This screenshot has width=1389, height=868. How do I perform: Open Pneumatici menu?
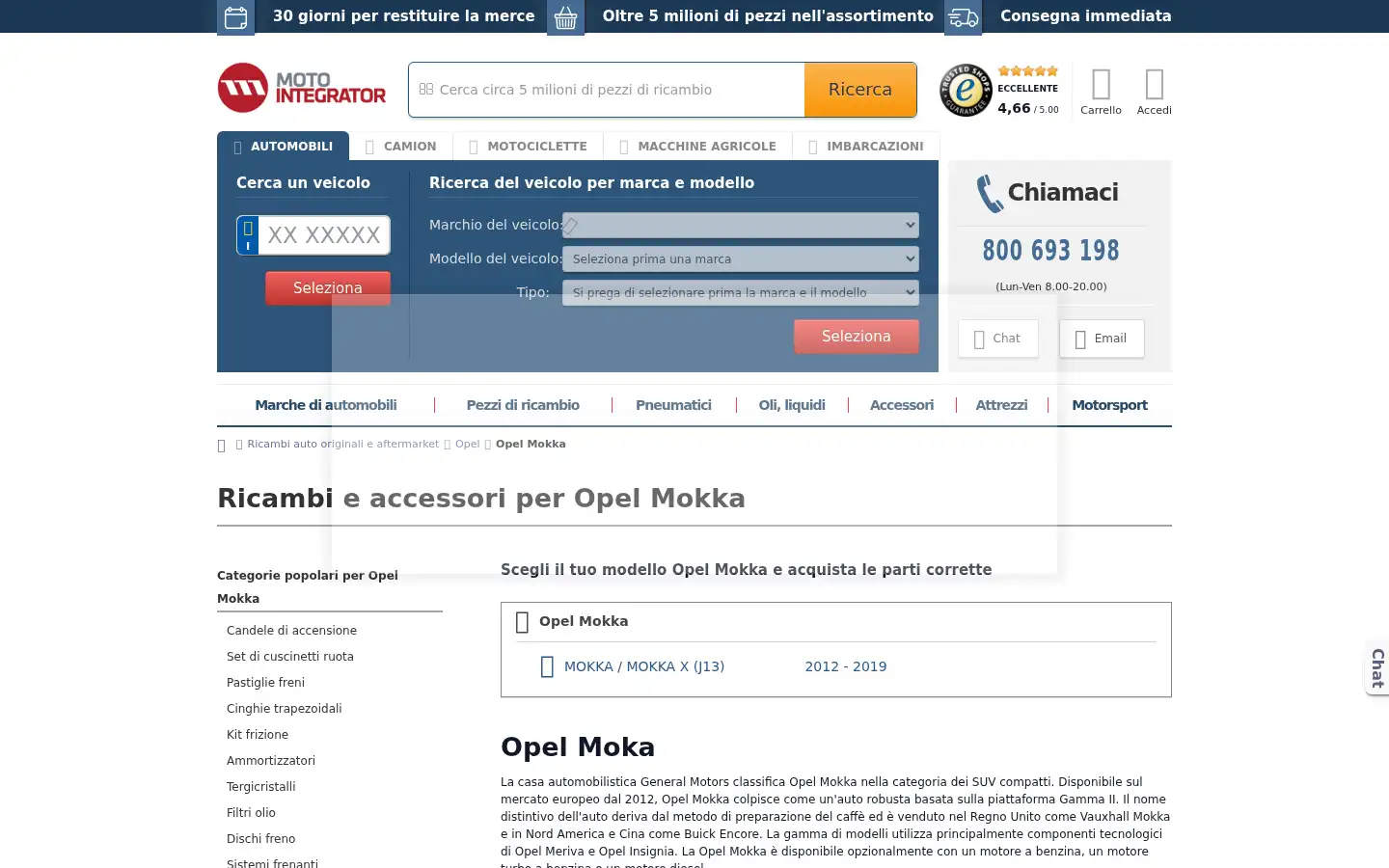tap(673, 405)
